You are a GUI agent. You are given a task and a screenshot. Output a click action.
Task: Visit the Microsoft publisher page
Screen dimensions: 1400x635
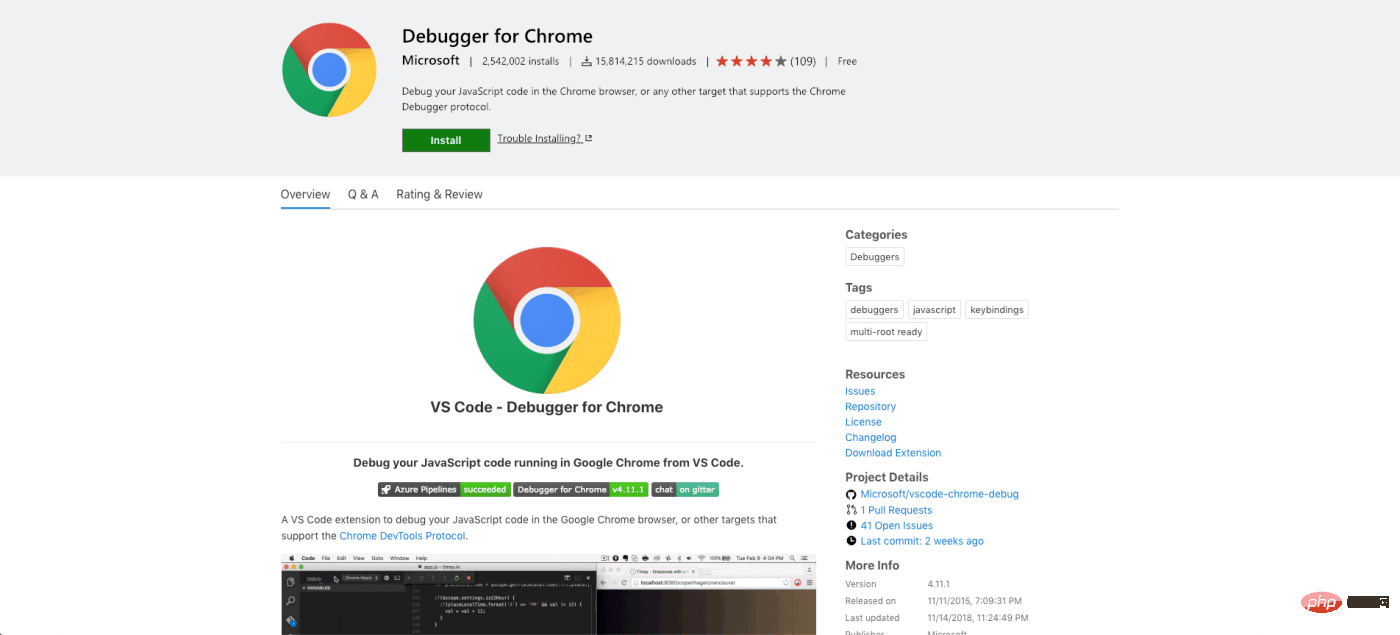(x=431, y=60)
